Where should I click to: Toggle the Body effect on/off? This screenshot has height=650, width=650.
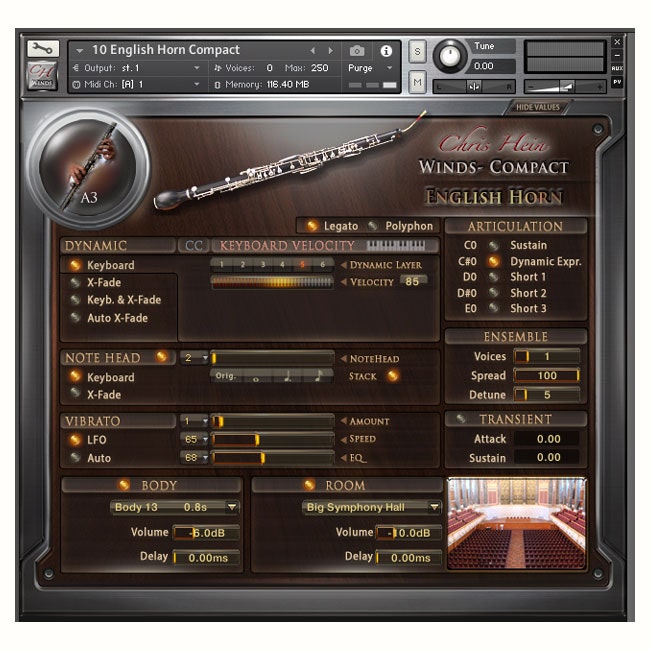pos(124,485)
